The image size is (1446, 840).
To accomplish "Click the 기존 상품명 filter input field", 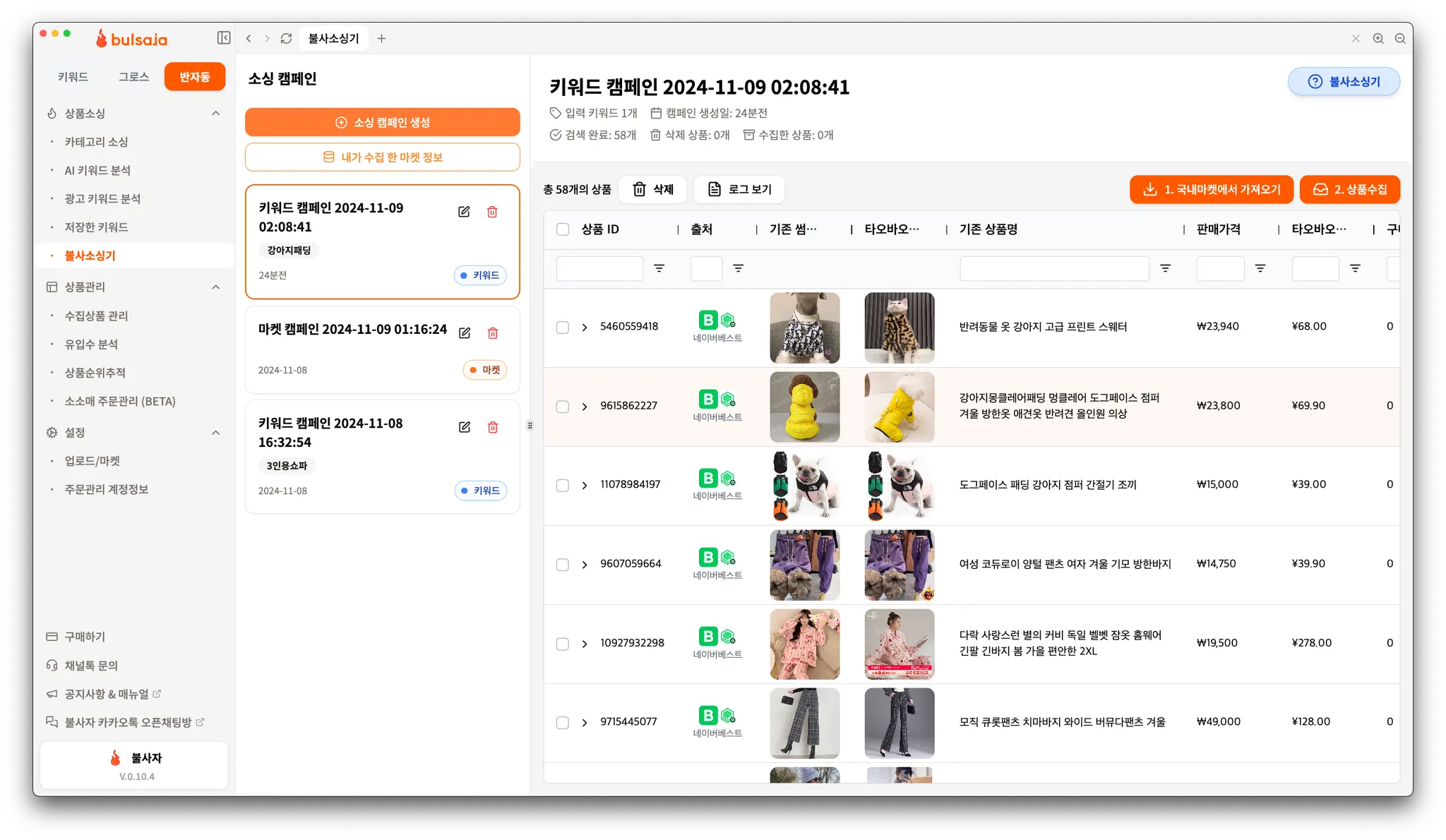I will (x=1054, y=268).
